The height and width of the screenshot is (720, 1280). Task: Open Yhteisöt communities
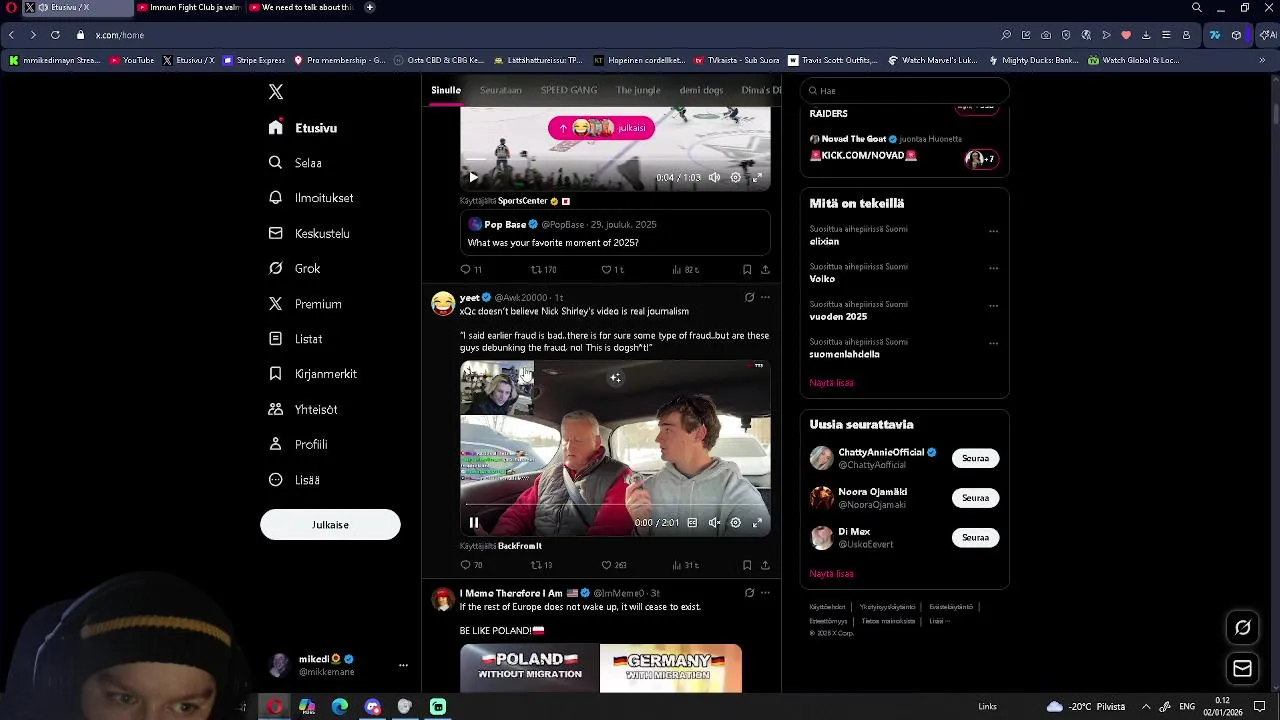coord(303,409)
